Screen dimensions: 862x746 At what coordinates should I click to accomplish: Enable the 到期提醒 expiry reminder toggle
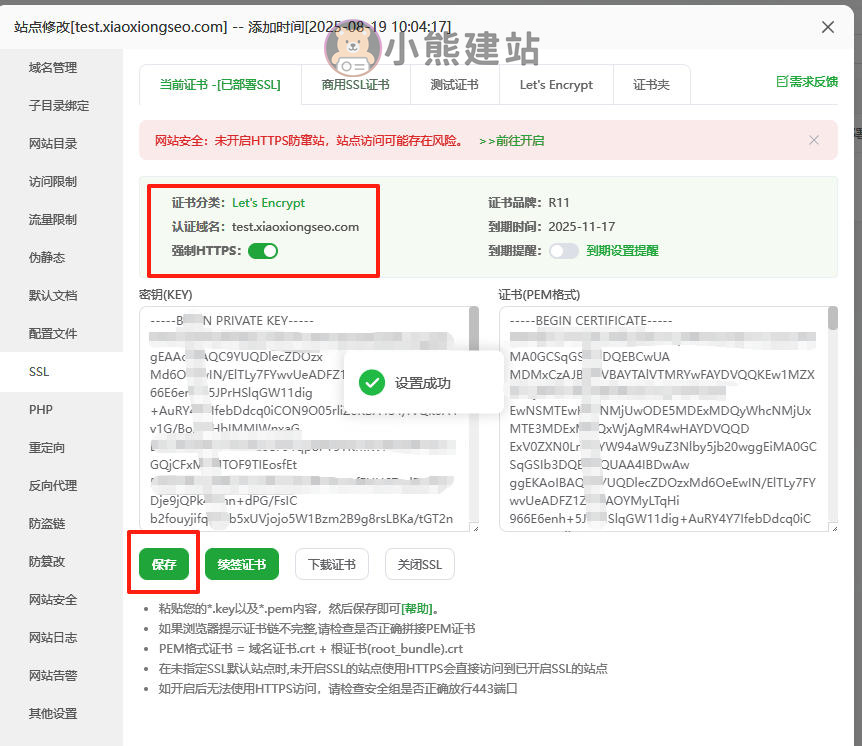point(563,251)
